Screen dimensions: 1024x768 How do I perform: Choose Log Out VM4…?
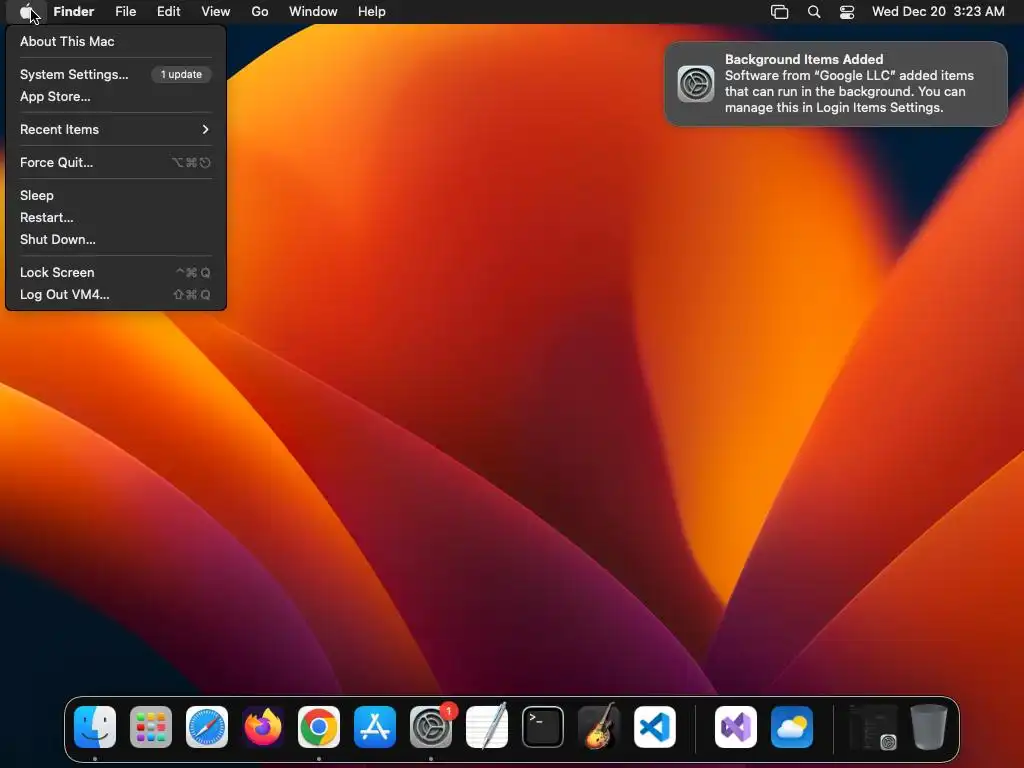[116, 295]
